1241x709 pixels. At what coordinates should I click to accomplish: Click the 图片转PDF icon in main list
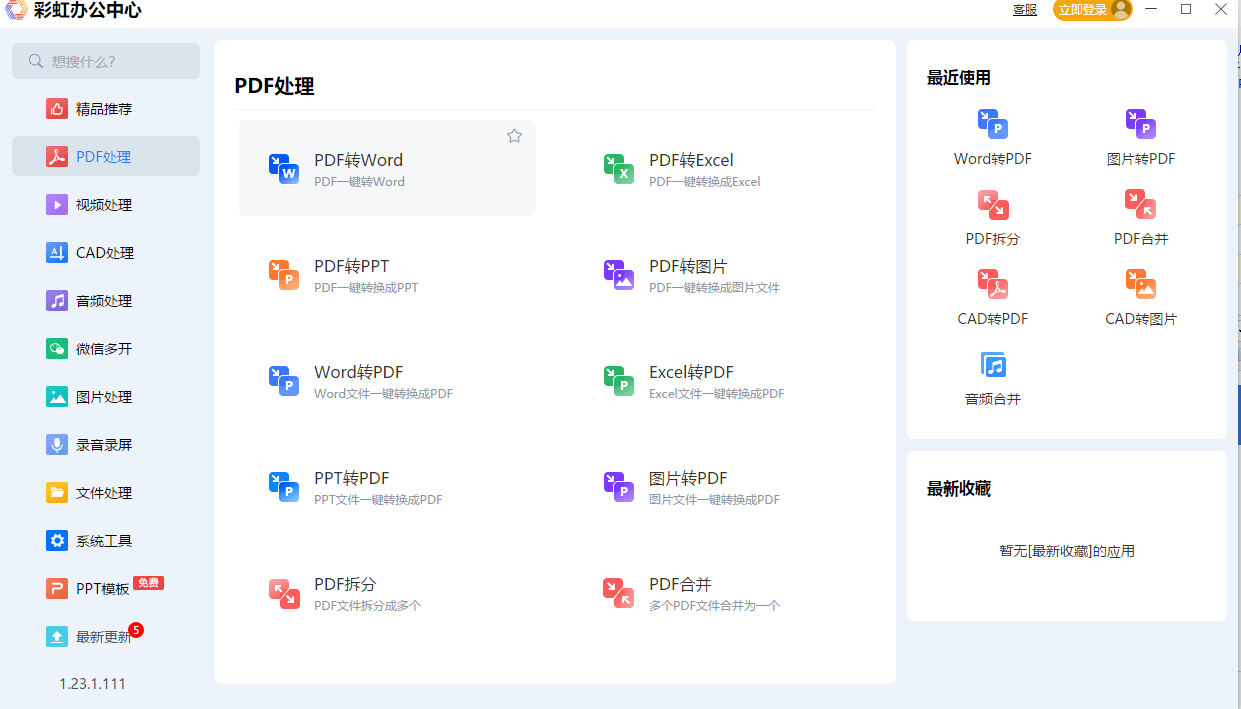[x=619, y=487]
